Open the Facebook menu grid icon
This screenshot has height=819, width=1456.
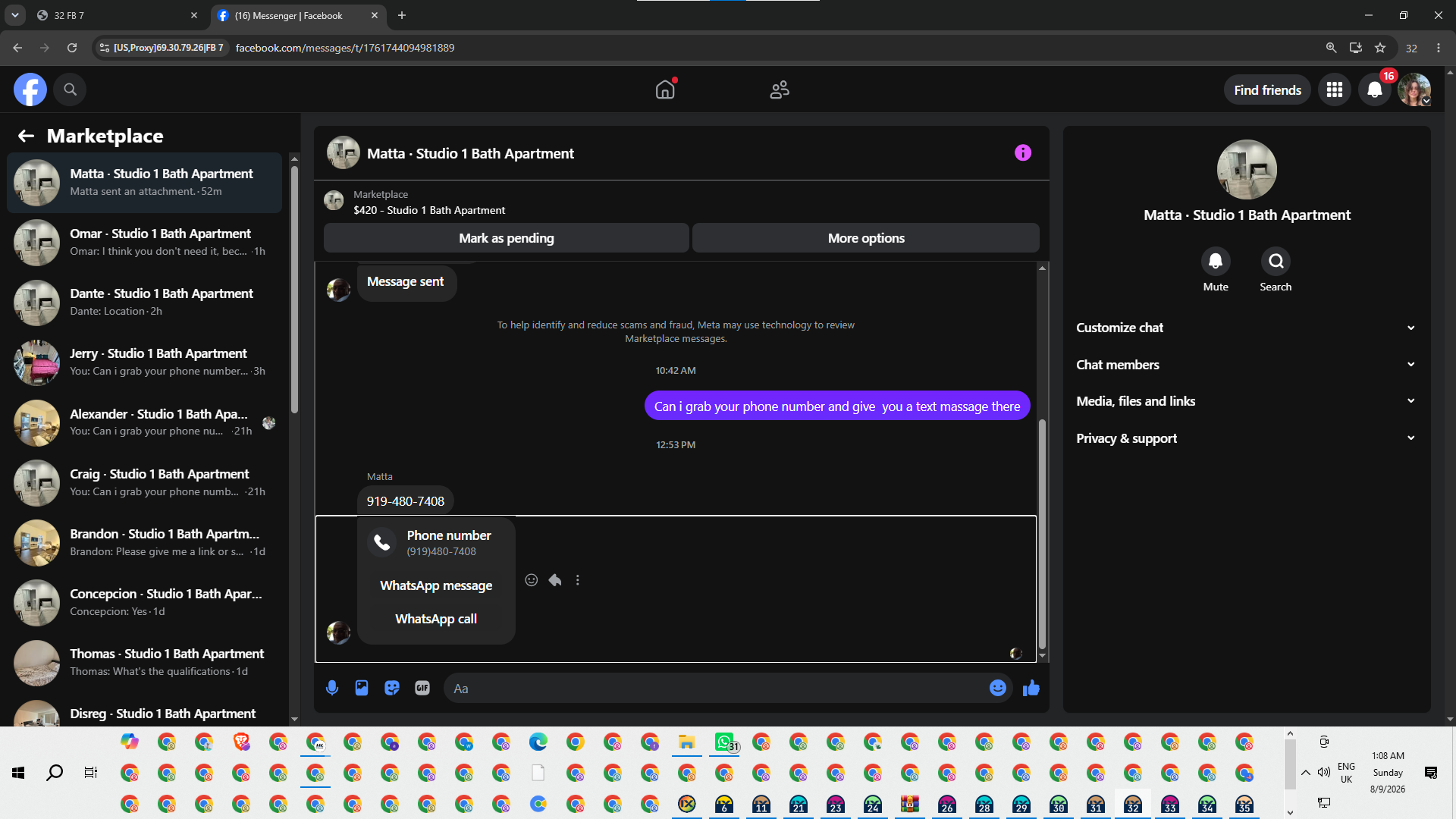pyautogui.click(x=1335, y=89)
